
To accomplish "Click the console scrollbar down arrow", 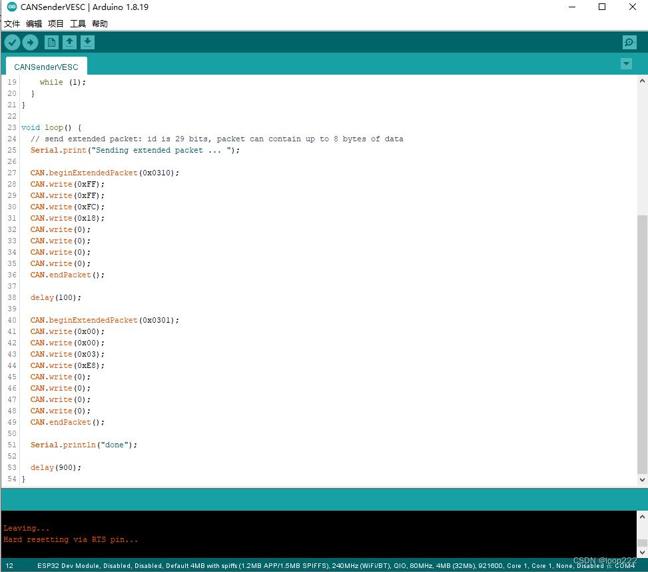I will [x=642, y=552].
